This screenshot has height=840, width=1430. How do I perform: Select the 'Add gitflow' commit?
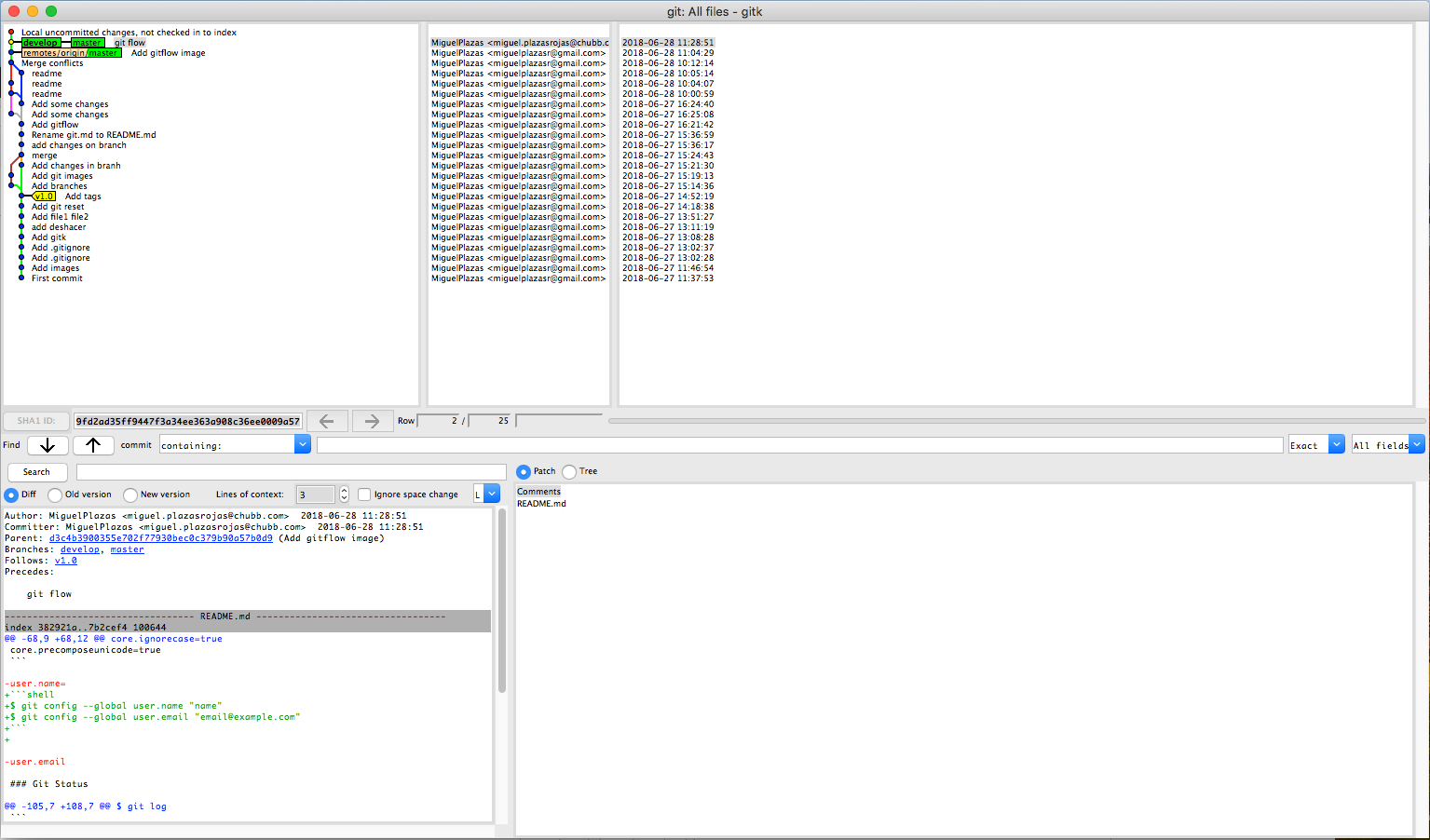pos(55,125)
